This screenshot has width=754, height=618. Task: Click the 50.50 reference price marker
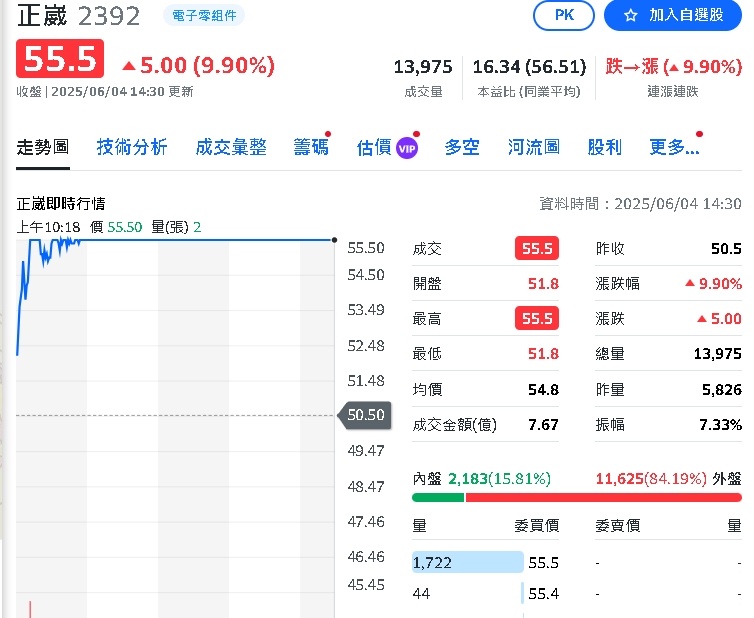(365, 415)
